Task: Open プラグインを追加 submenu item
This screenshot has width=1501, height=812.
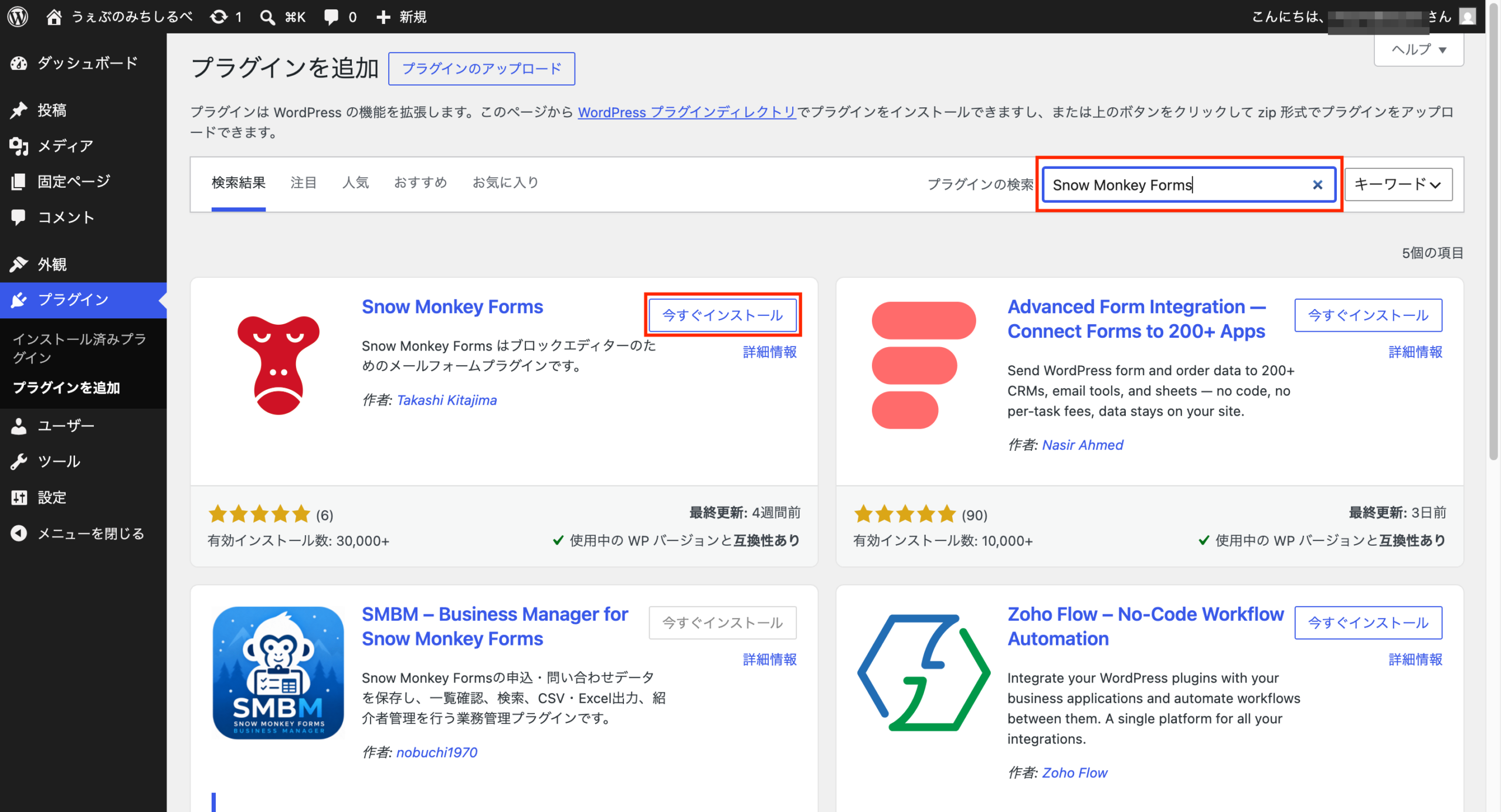Action: [66, 388]
